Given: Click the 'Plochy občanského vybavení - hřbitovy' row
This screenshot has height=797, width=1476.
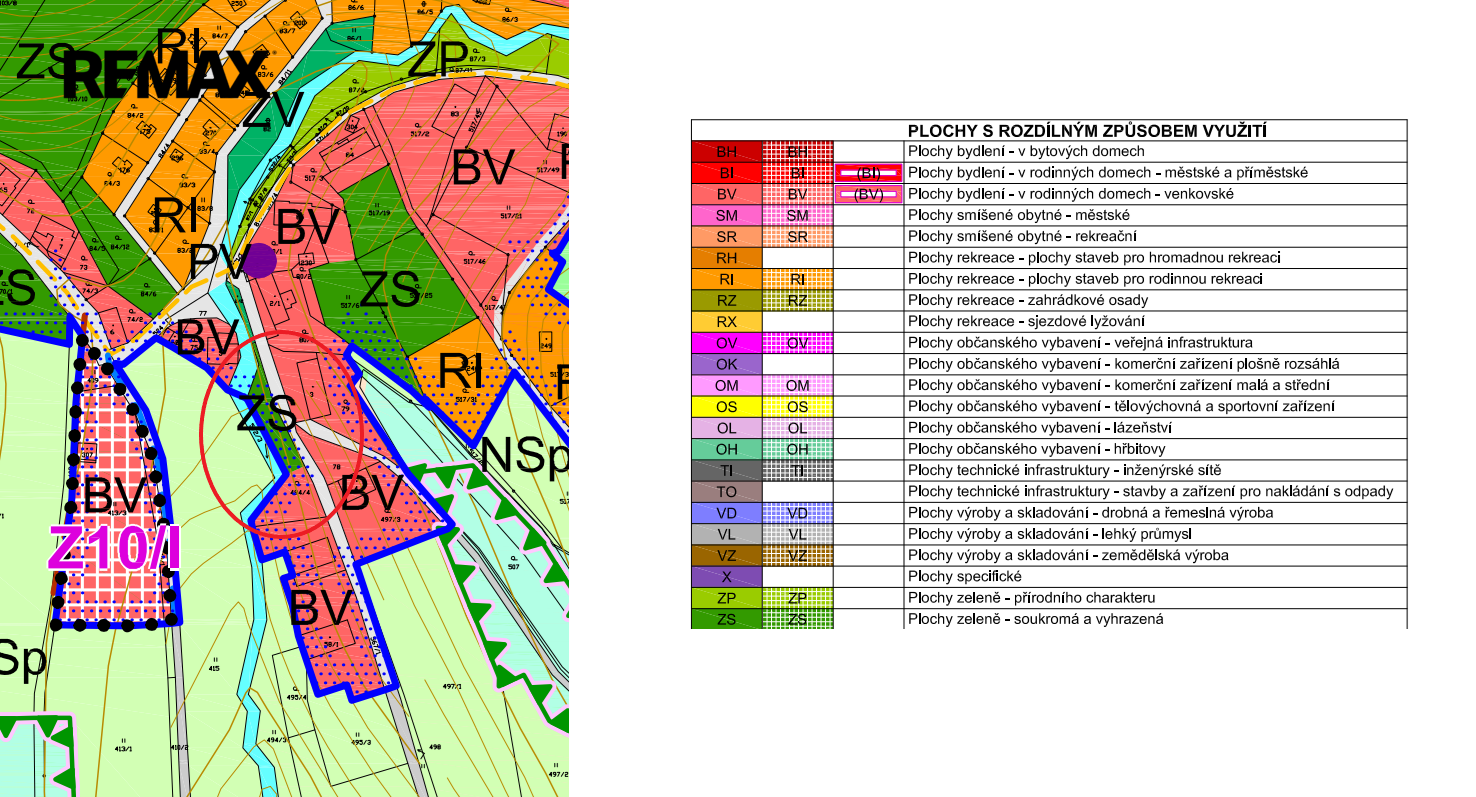Looking at the screenshot, I should [1049, 450].
